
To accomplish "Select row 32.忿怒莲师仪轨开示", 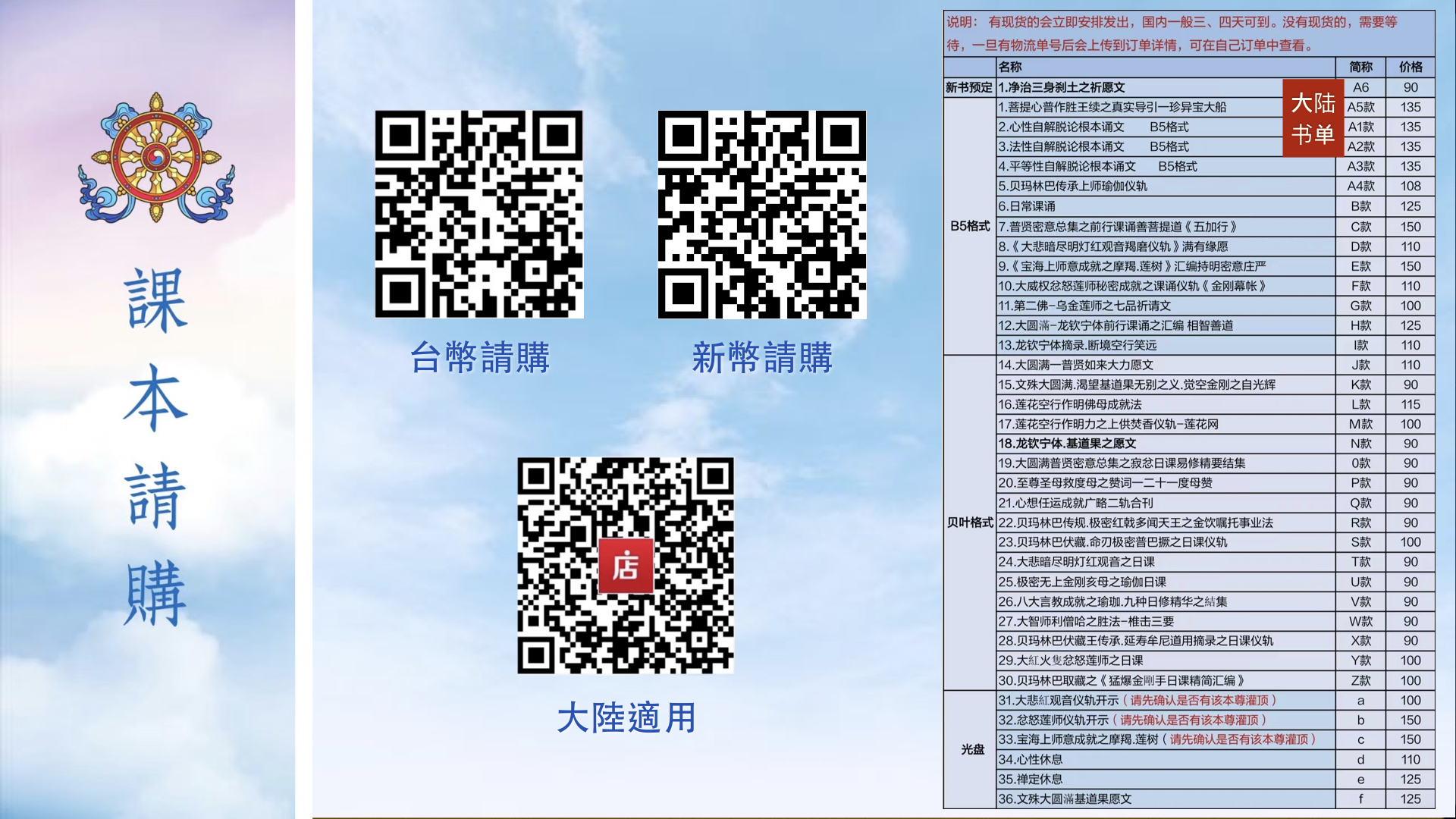I will tap(1166, 720).
